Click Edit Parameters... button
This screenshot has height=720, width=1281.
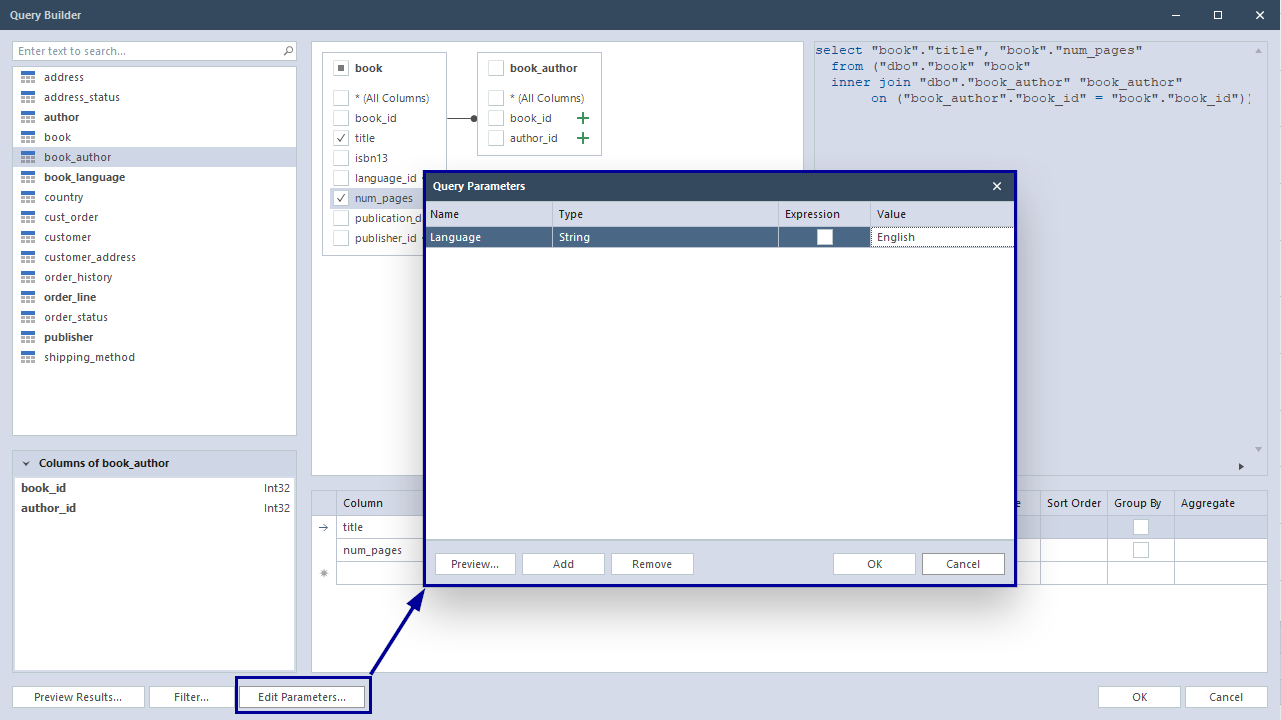pos(302,697)
